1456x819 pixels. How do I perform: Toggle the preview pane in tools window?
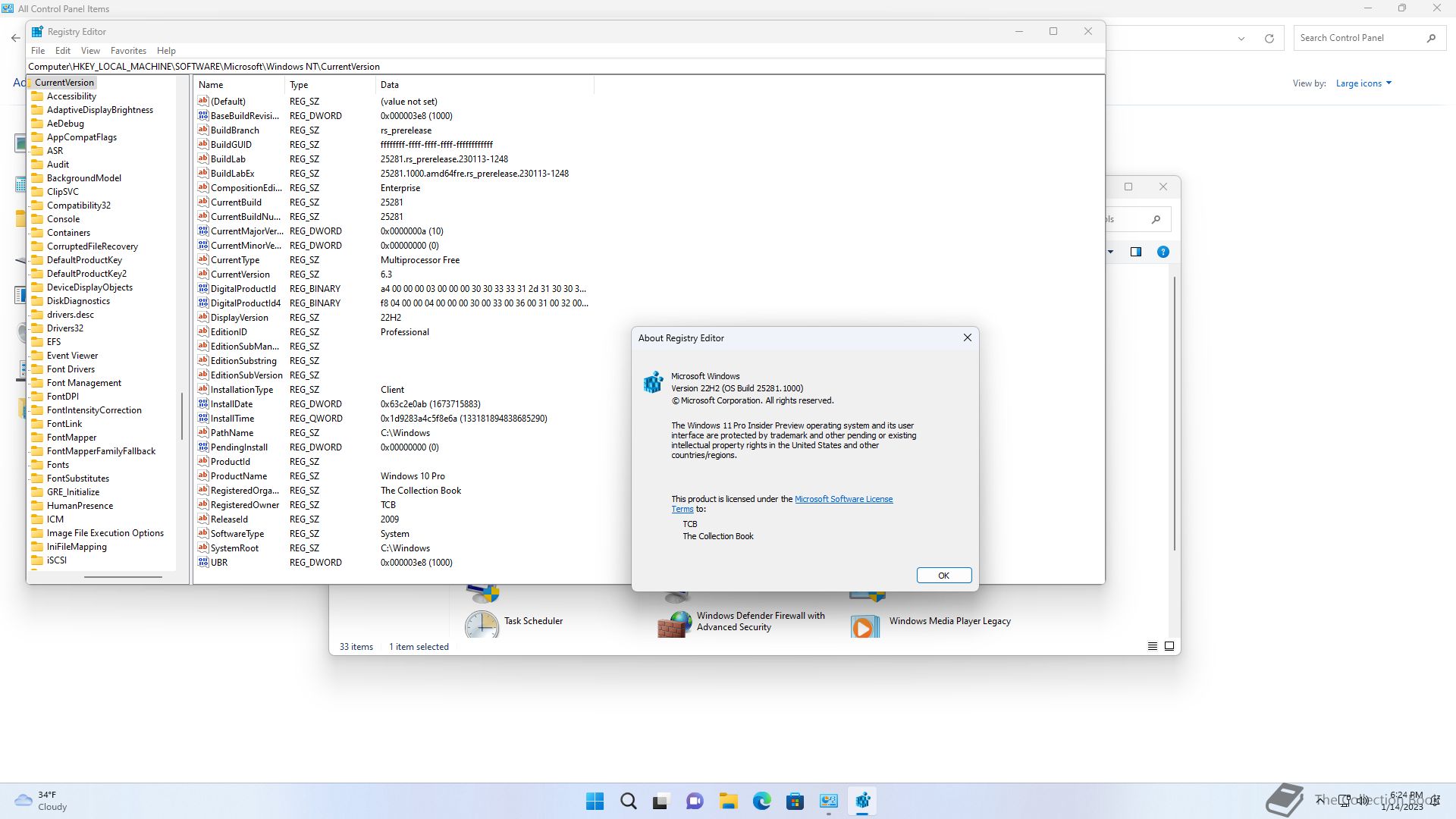[1135, 252]
